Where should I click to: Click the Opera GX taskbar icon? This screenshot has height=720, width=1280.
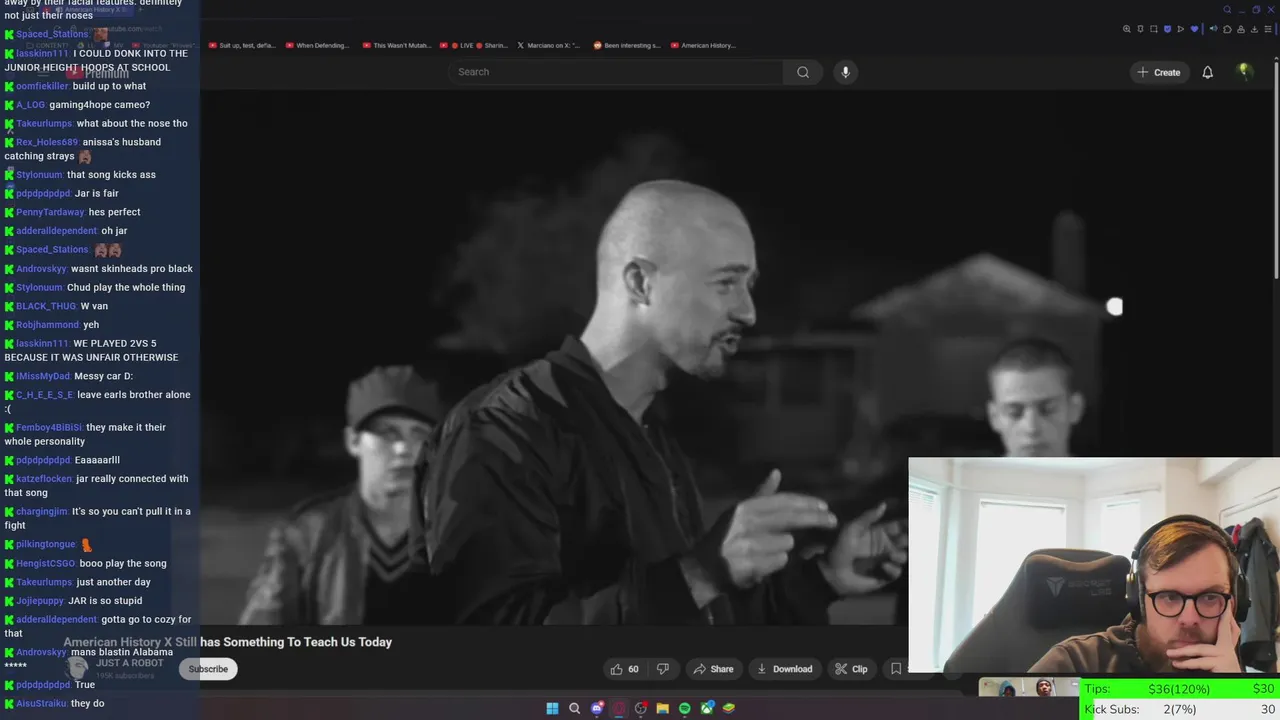619,708
